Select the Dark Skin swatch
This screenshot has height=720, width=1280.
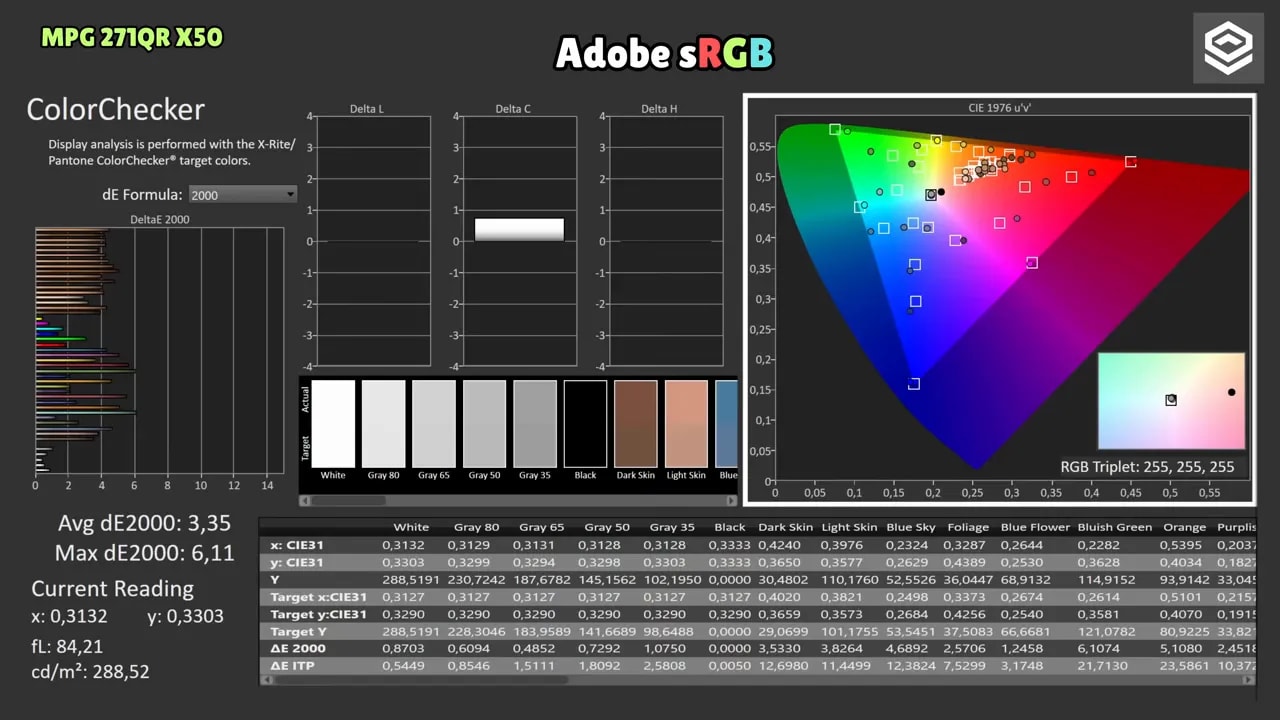point(636,424)
